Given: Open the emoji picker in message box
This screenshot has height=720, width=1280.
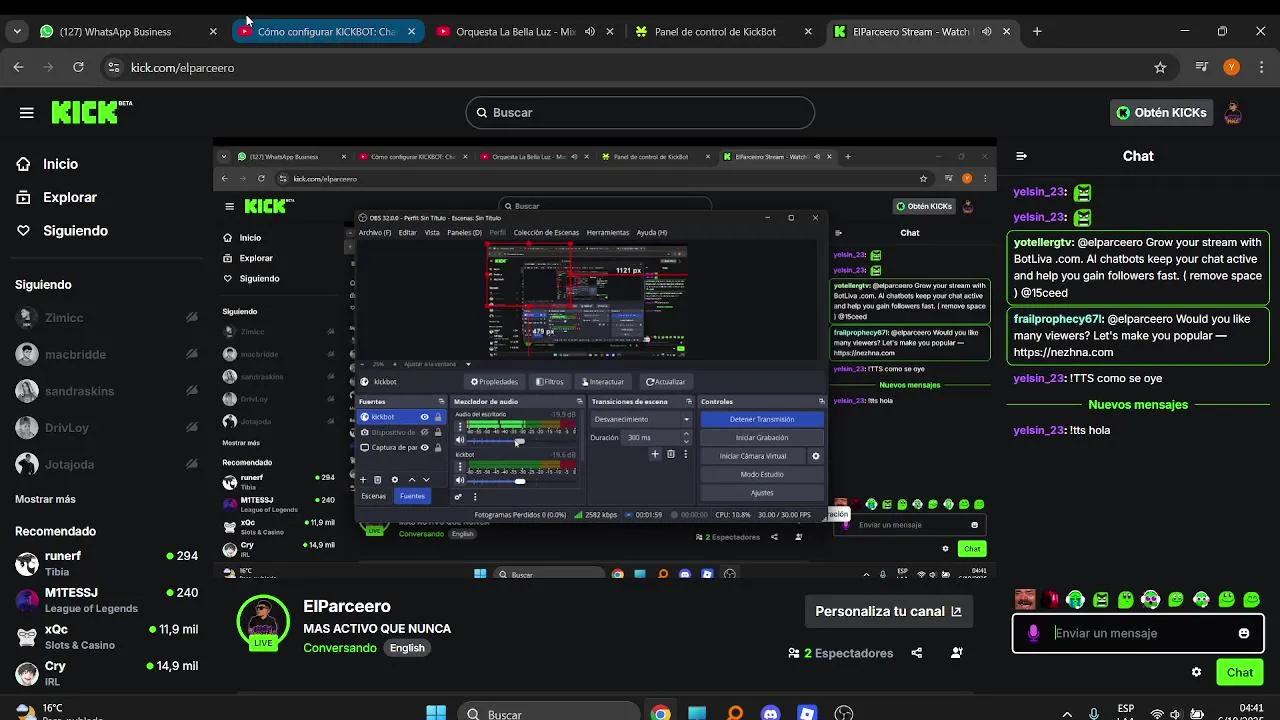Looking at the screenshot, I should (1243, 633).
